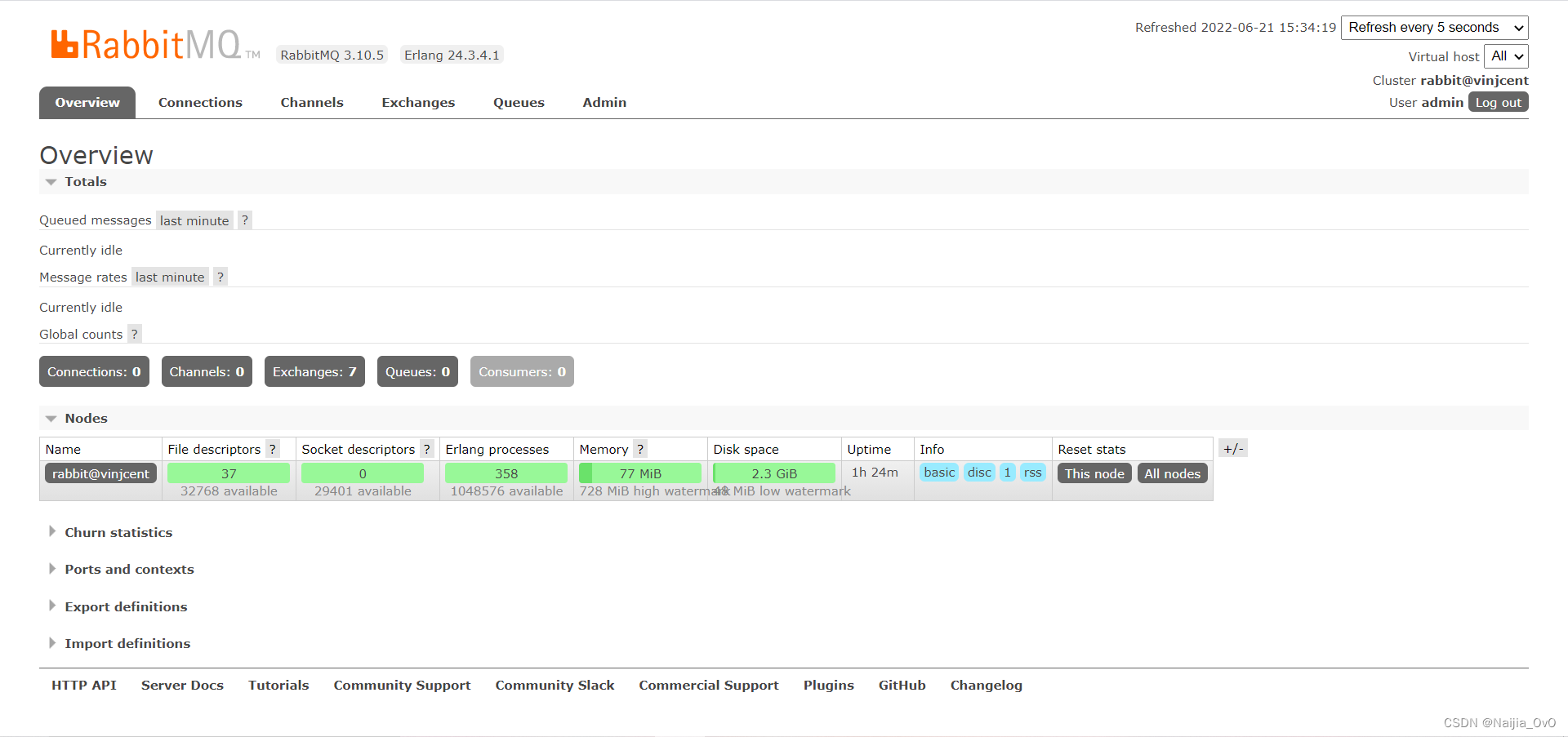Click the Memory 77 MiB usage bar
The width and height of the screenshot is (1568, 737).
coord(640,473)
